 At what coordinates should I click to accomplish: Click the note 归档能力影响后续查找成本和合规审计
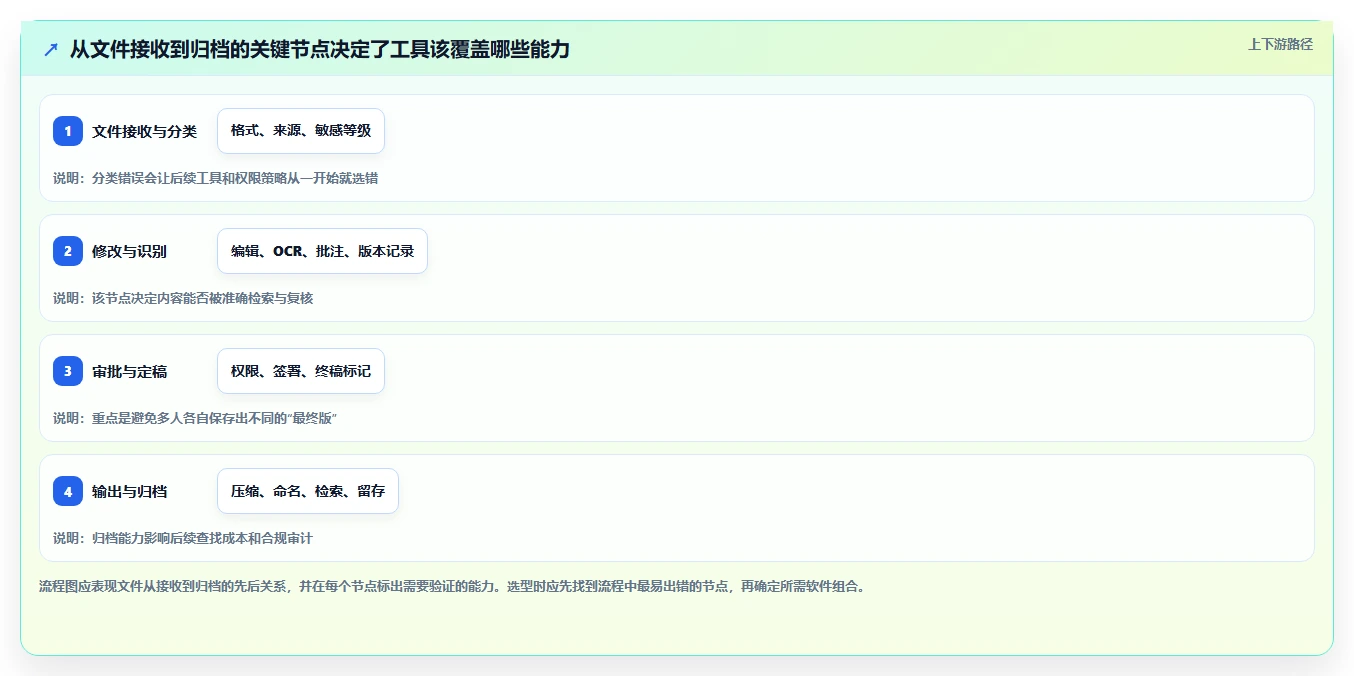pyautogui.click(x=183, y=538)
